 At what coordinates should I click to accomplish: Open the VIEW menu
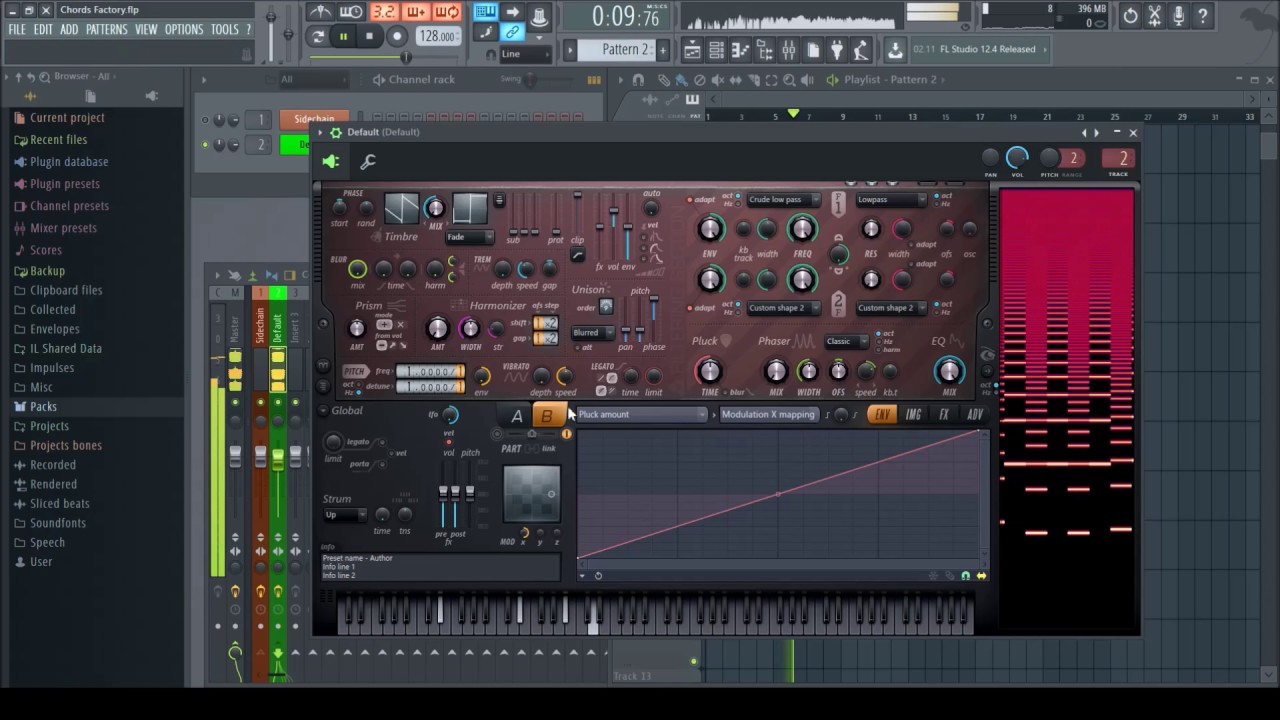146,30
